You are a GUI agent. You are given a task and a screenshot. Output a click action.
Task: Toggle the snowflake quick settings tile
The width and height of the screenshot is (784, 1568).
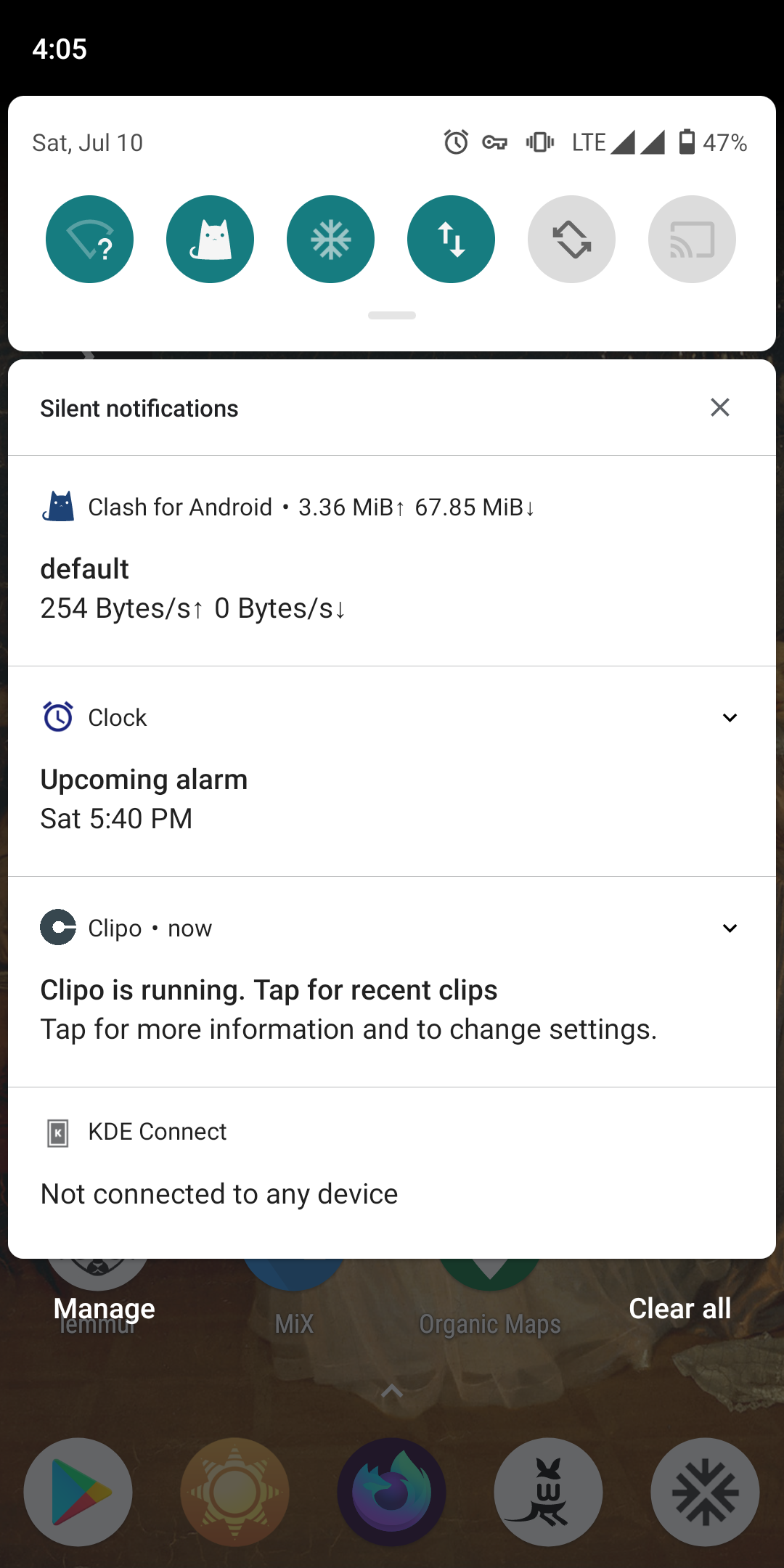[x=330, y=240]
